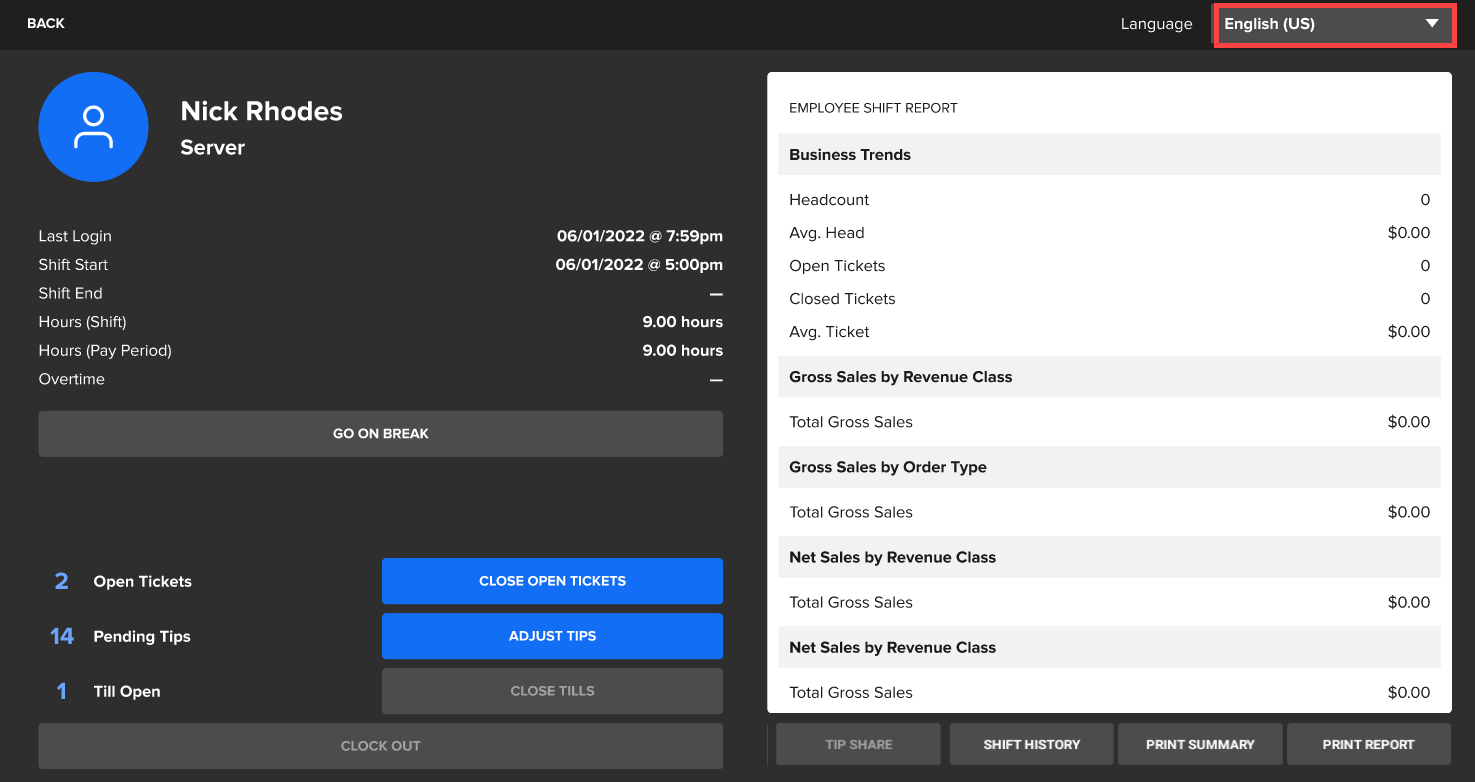Click the Till Open count label
Screen dimensions: 1475x782
(x=61, y=692)
